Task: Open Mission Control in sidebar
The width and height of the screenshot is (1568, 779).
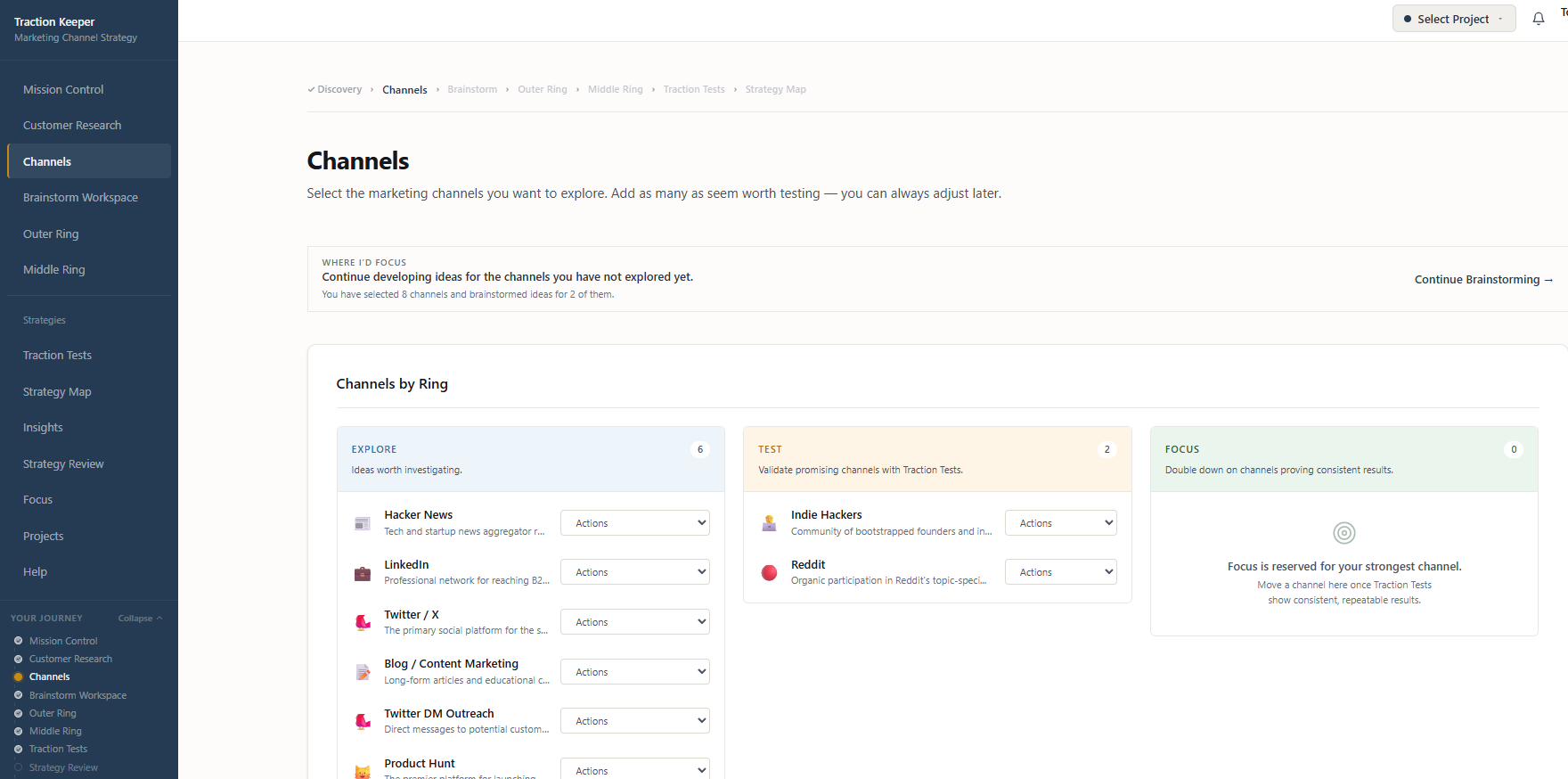Action: (x=89, y=89)
